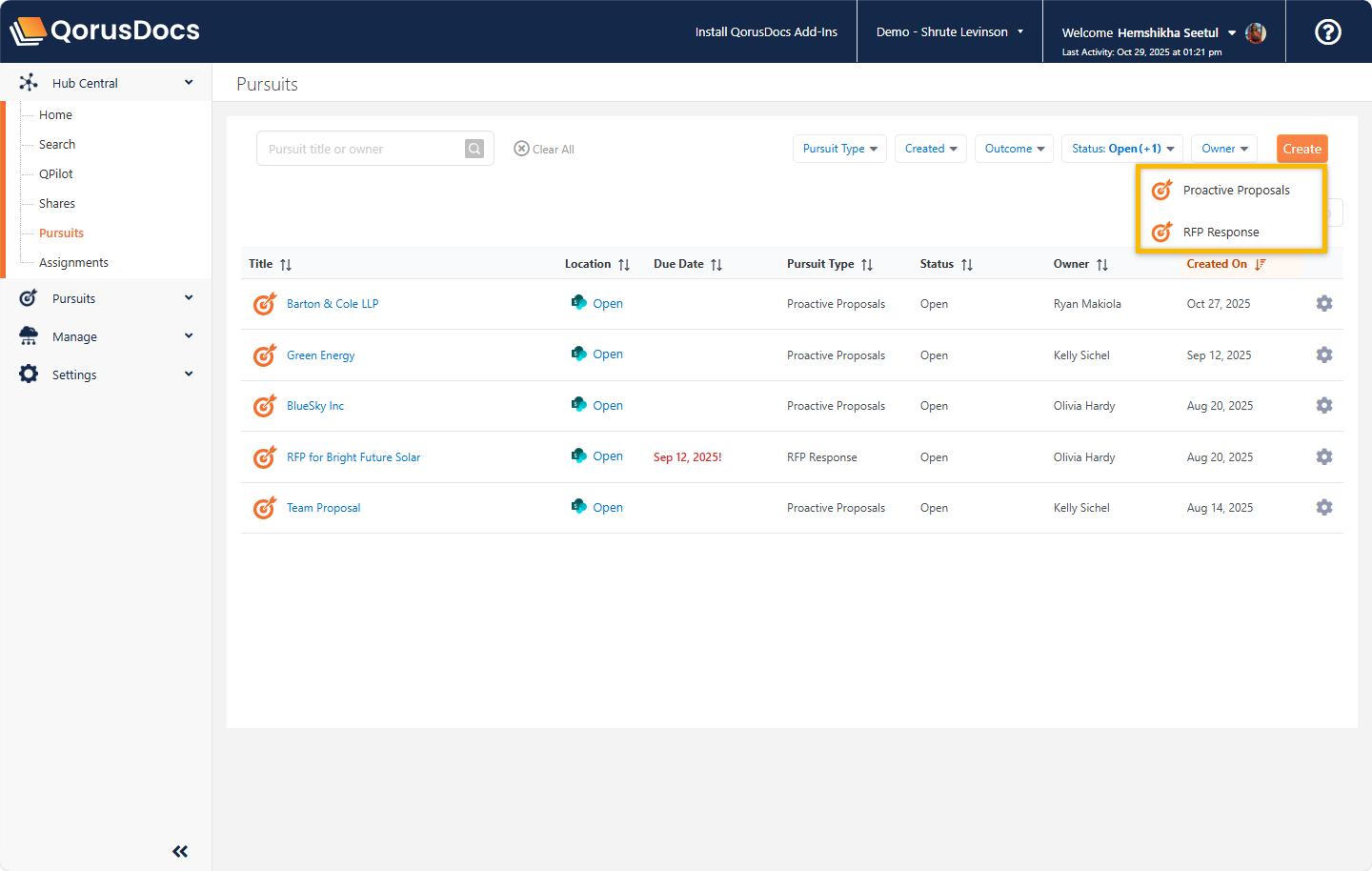
Task: Click the QorusDocs logo
Action: pyautogui.click(x=105, y=30)
